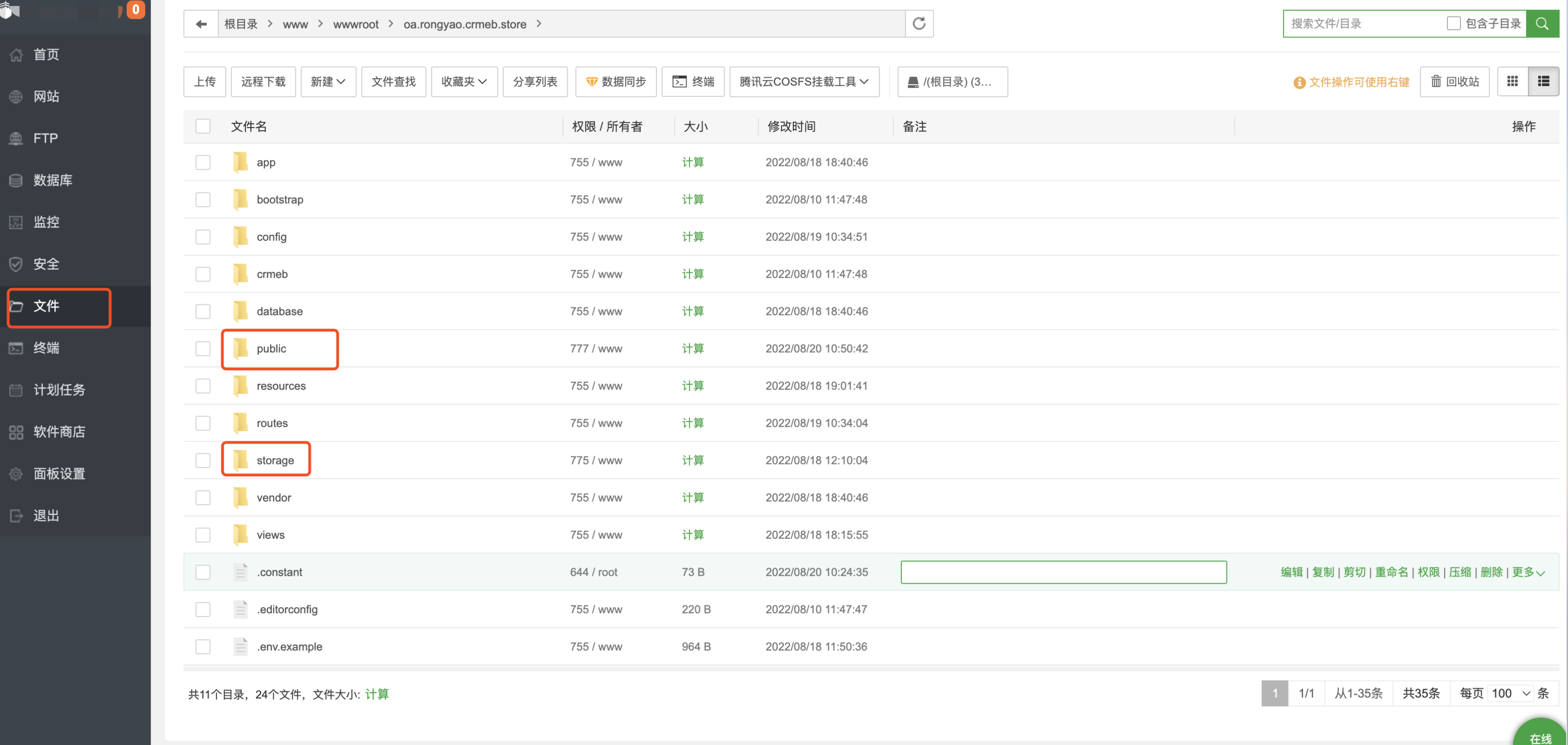Click 权限 link for .constant
Image resolution: width=1568 pixels, height=745 pixels.
coord(1428,572)
